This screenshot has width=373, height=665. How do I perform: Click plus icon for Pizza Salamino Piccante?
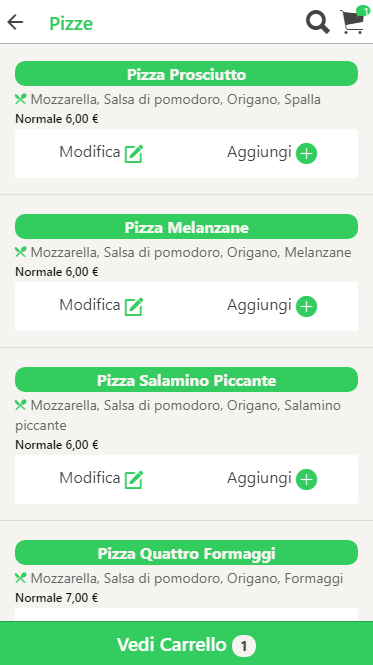[306, 479]
